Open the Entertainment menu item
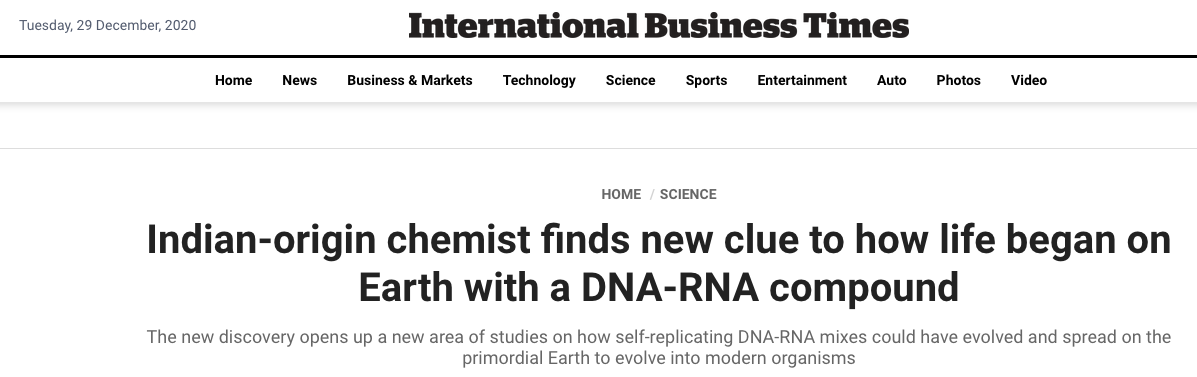The height and width of the screenshot is (377, 1197). (x=802, y=80)
